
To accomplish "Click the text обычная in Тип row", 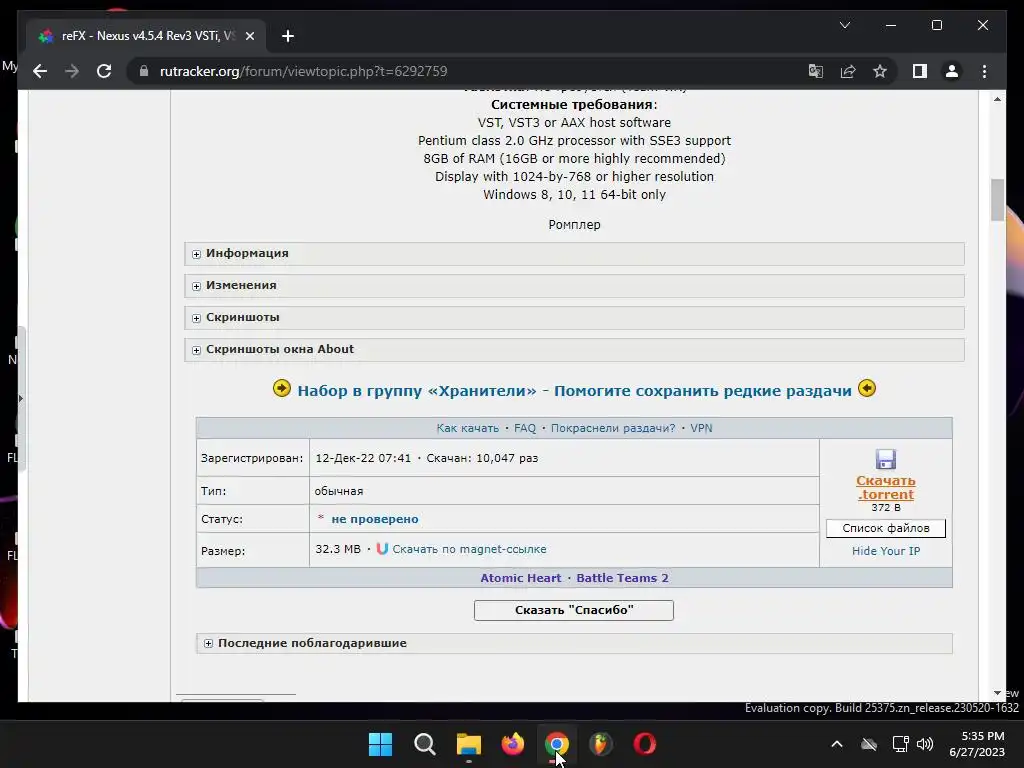I will (339, 491).
